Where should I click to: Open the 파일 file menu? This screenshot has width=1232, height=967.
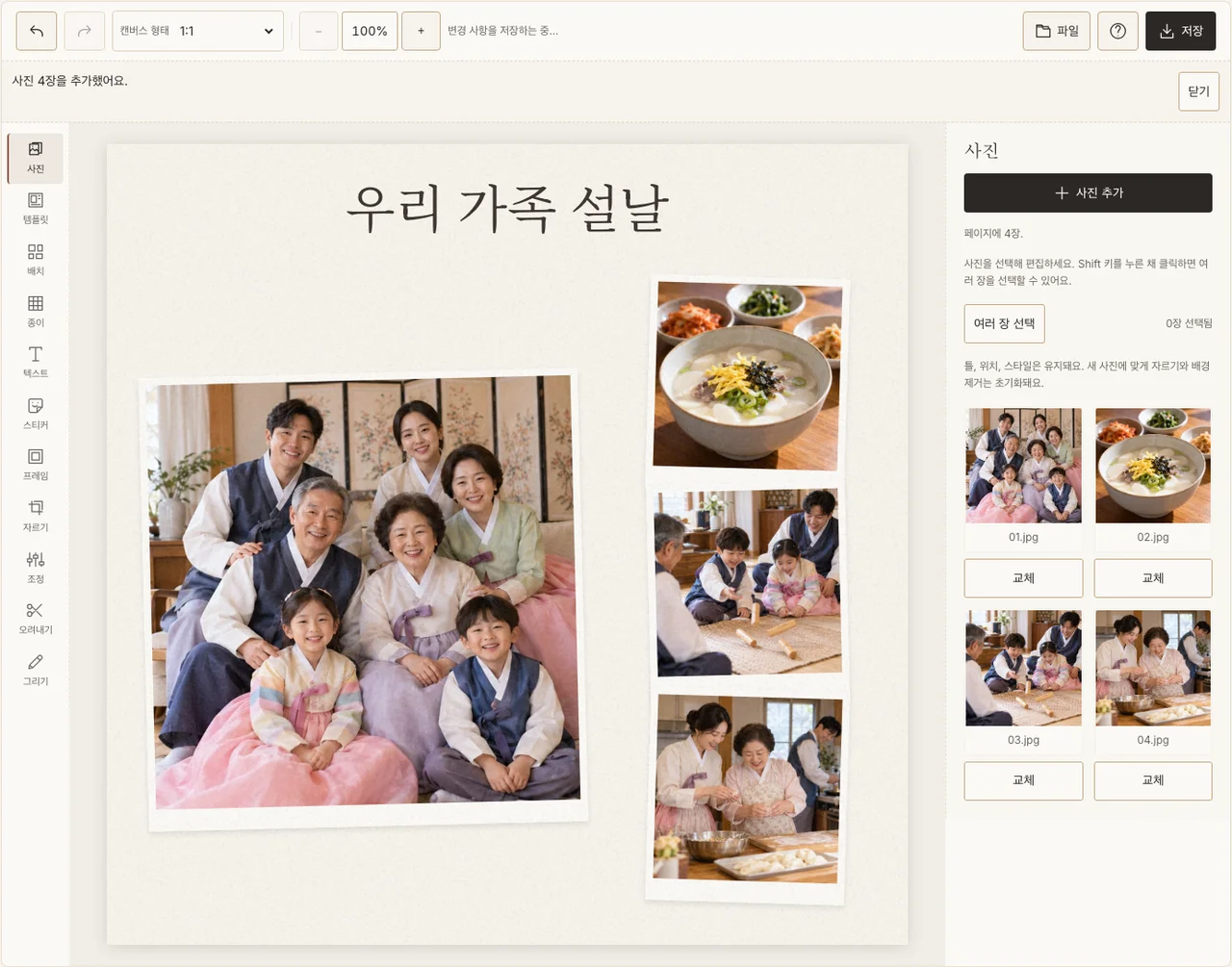1057,31
